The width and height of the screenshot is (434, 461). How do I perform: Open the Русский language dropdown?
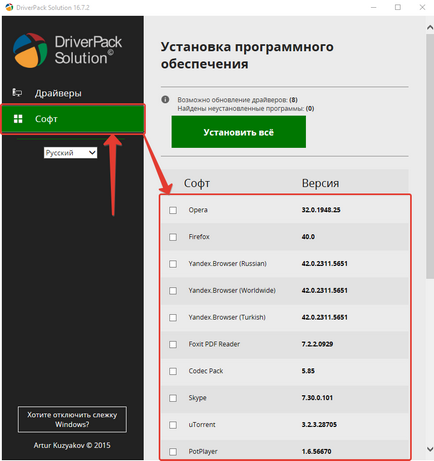click(x=70, y=153)
